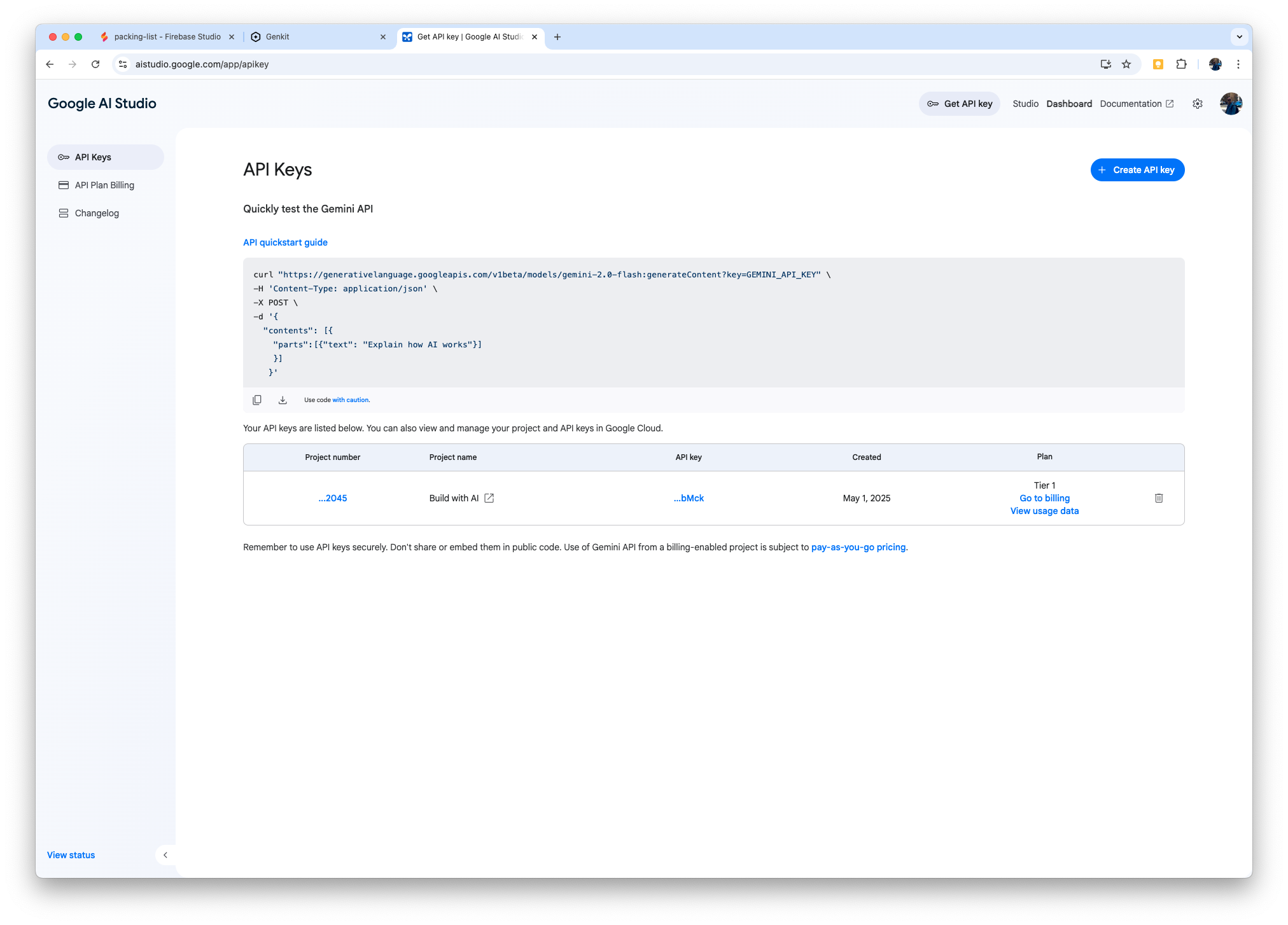Delete the ...bMck API key with trash icon
The image size is (1288, 925).
pyautogui.click(x=1159, y=498)
